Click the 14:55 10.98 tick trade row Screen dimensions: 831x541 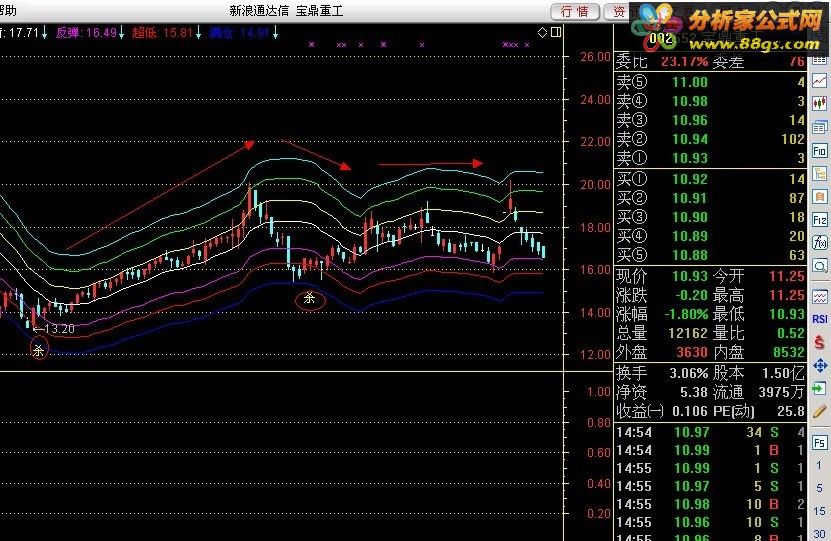point(710,504)
